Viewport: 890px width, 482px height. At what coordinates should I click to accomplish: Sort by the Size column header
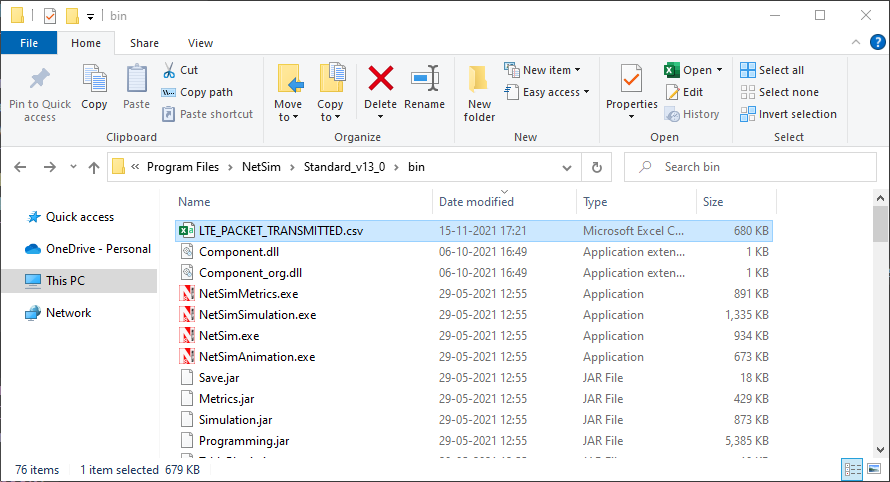coord(736,202)
